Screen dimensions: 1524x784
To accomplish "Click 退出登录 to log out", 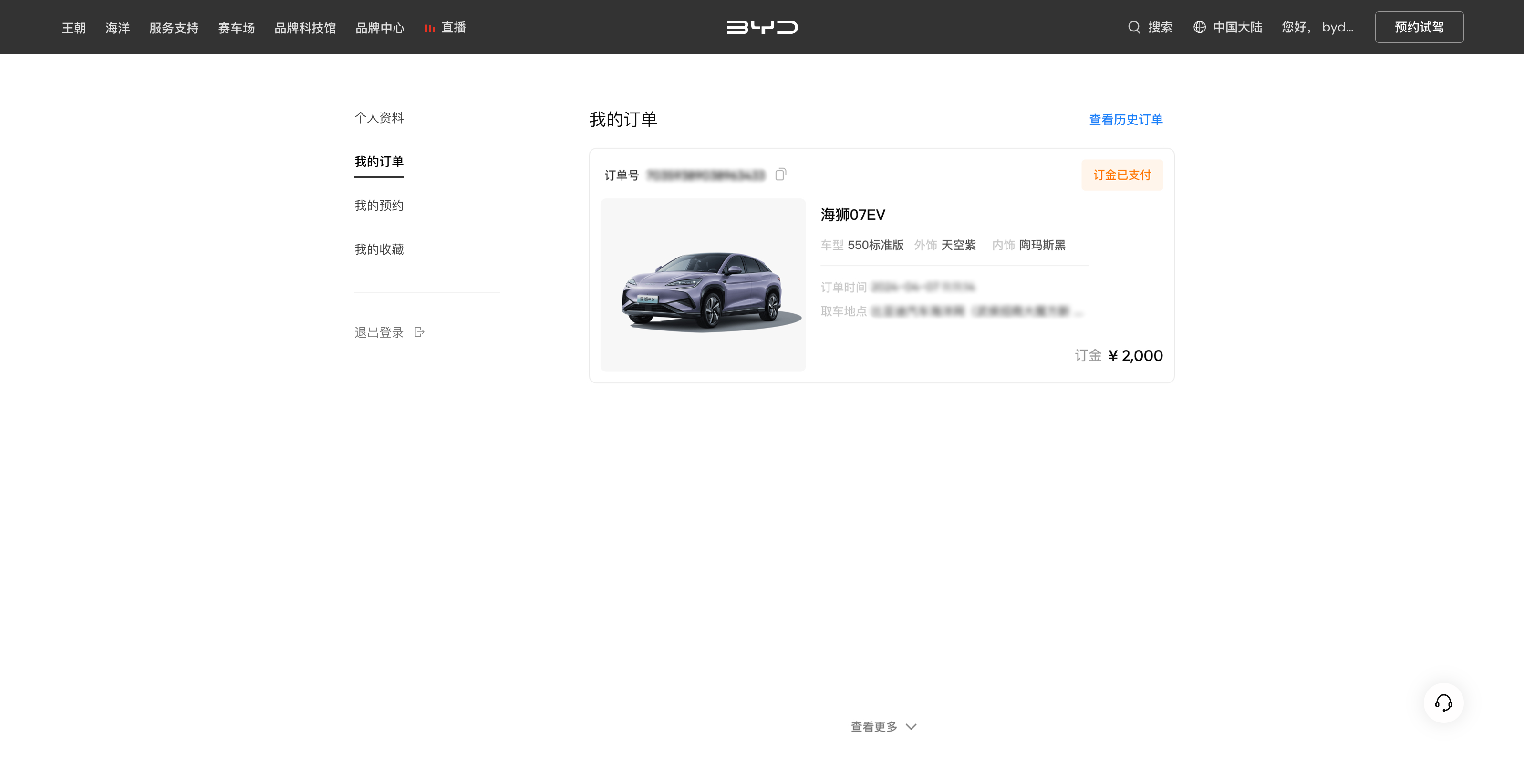I will [379, 332].
